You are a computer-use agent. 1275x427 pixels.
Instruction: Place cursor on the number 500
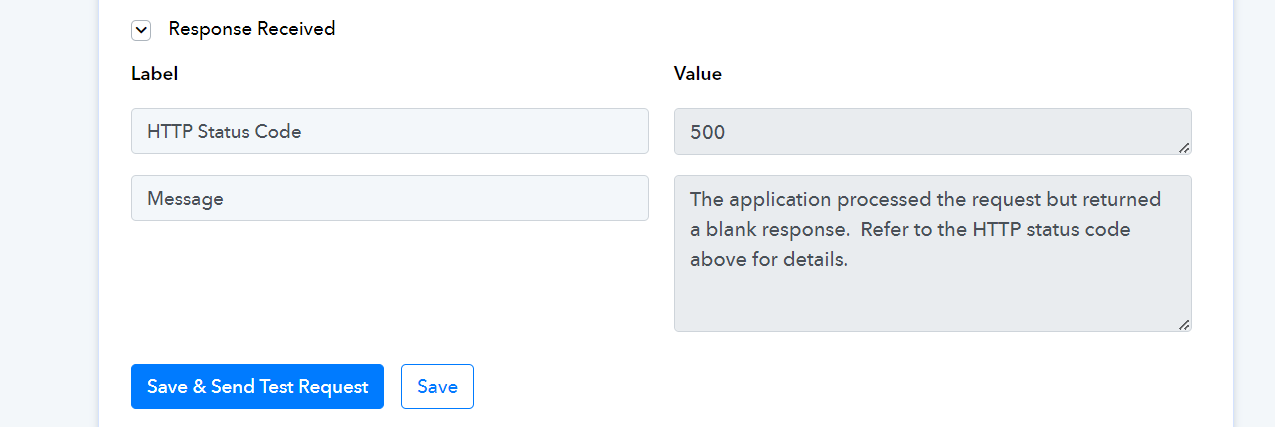point(707,132)
